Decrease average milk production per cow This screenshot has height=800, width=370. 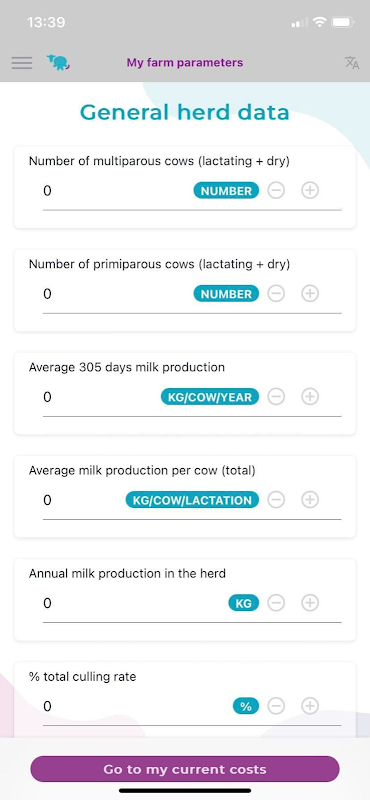[x=276, y=500]
